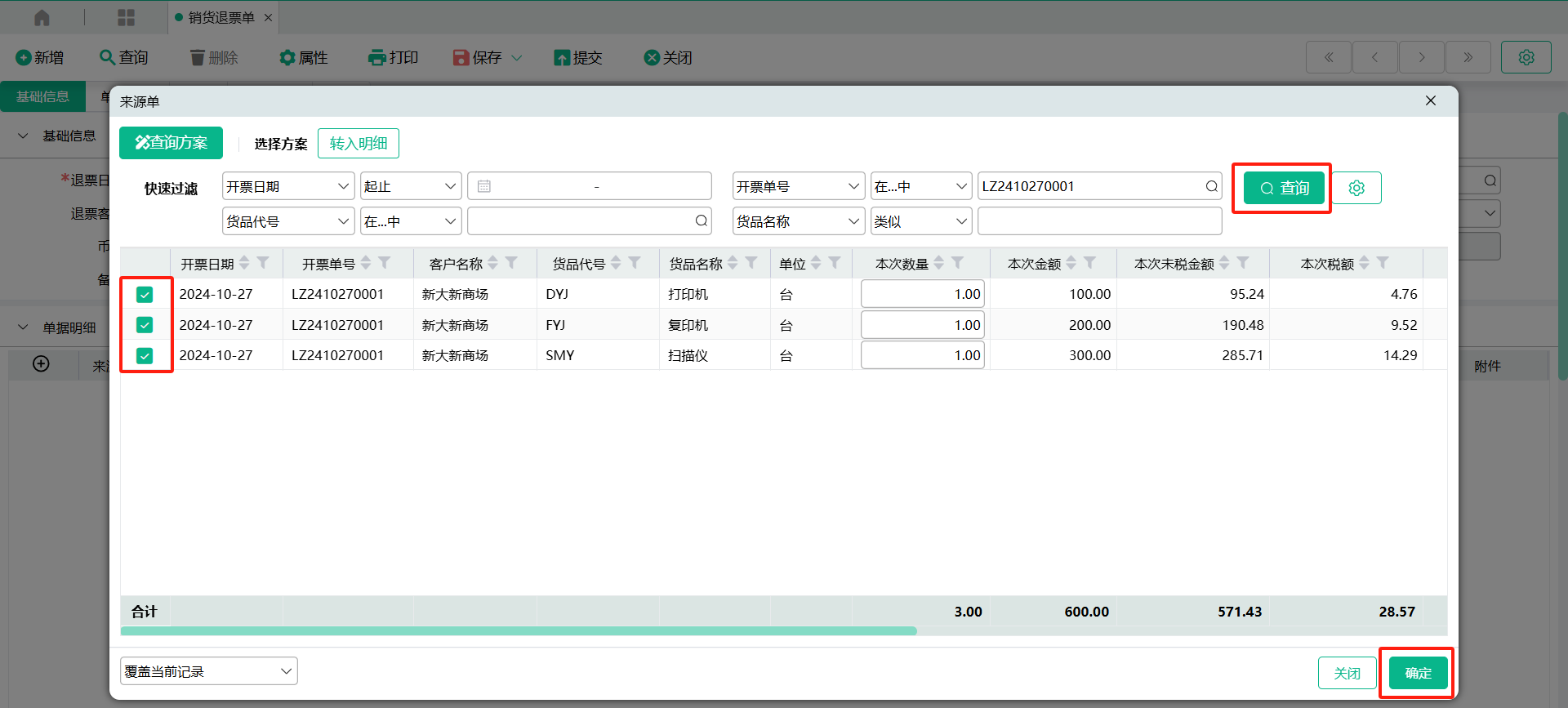Edit 本次数量 for 复印机 row

[922, 325]
